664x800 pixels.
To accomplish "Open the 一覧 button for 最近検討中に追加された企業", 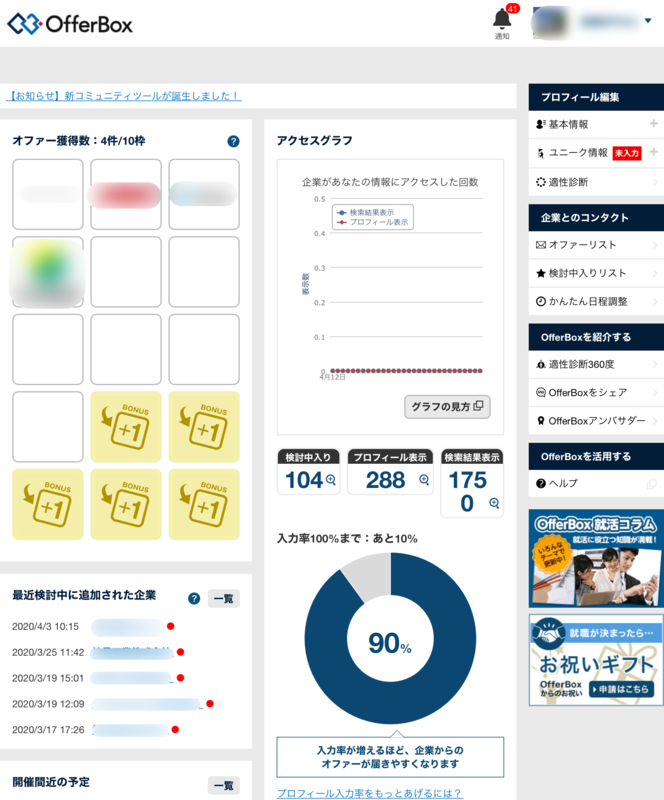I will point(224,598).
